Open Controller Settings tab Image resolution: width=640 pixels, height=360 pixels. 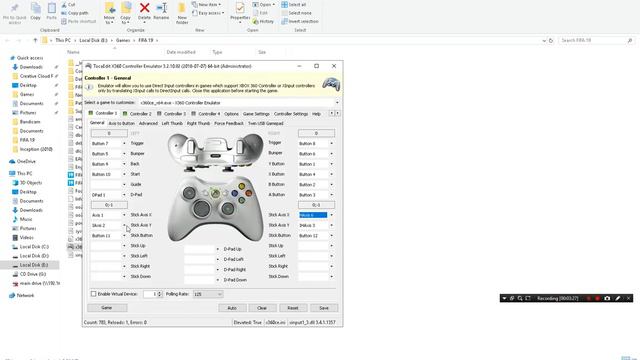click(291, 114)
